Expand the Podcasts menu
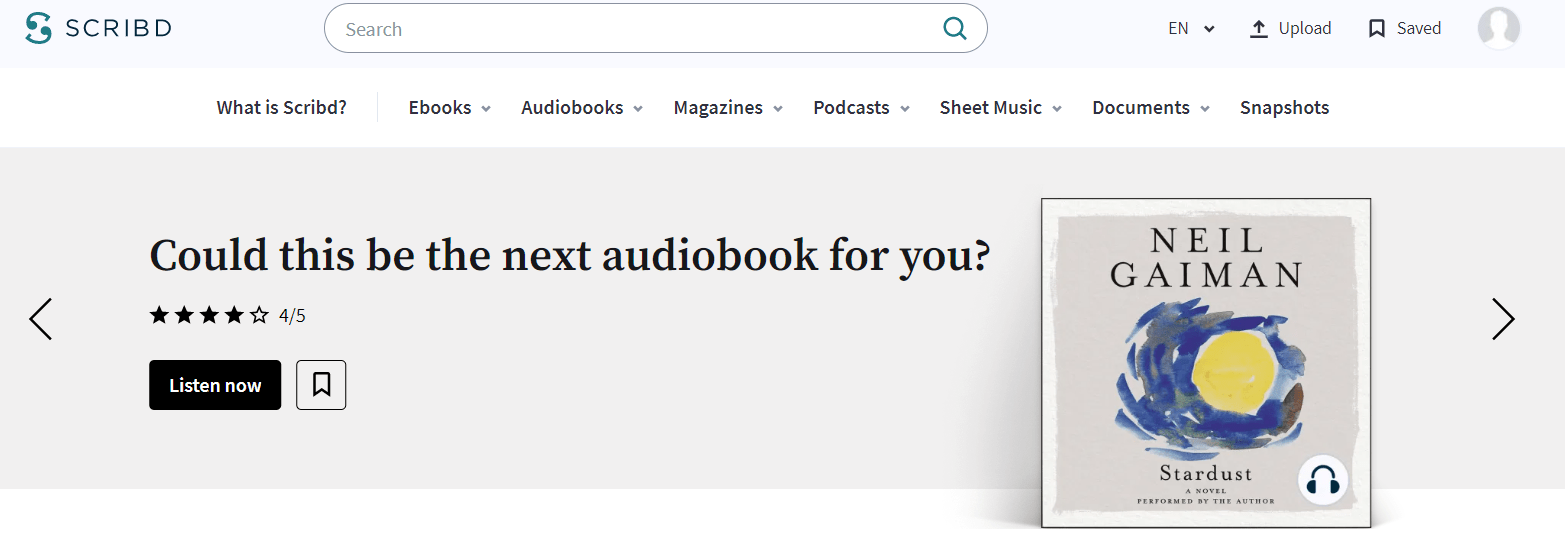This screenshot has width=1565, height=559. [x=861, y=108]
